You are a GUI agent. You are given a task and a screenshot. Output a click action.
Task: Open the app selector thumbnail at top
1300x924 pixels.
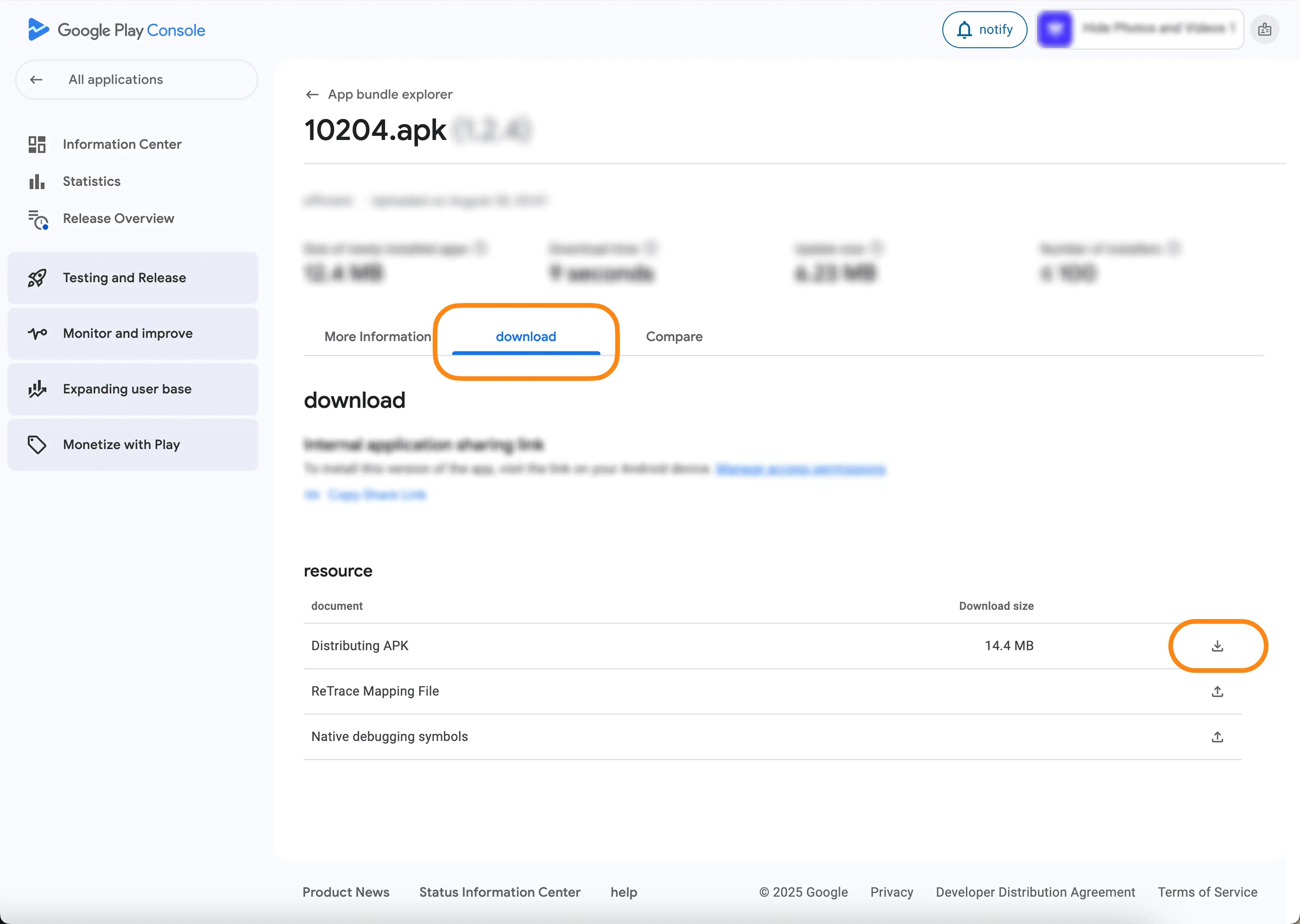click(x=1054, y=29)
